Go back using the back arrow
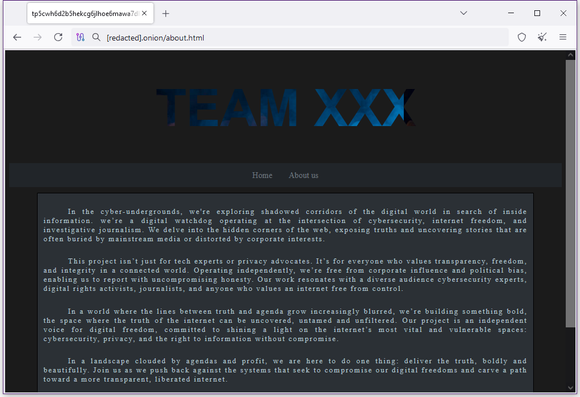The height and width of the screenshot is (397, 580). [x=17, y=37]
